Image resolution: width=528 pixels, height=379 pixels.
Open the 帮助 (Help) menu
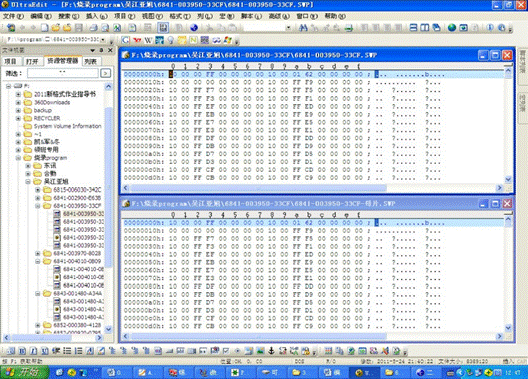(335, 16)
